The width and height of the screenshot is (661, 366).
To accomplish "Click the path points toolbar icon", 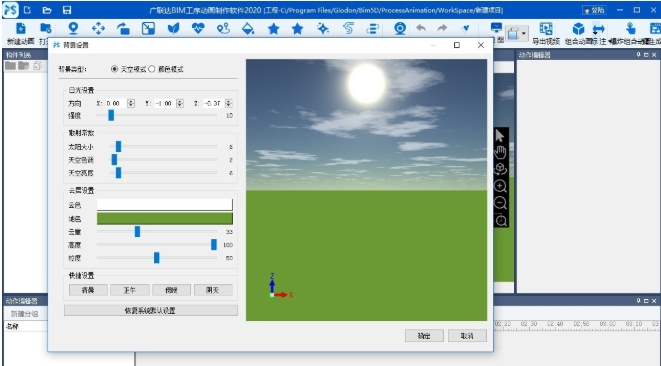I will point(223,28).
